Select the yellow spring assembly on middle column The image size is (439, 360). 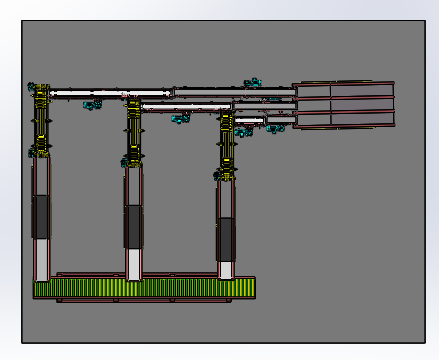click(x=134, y=132)
